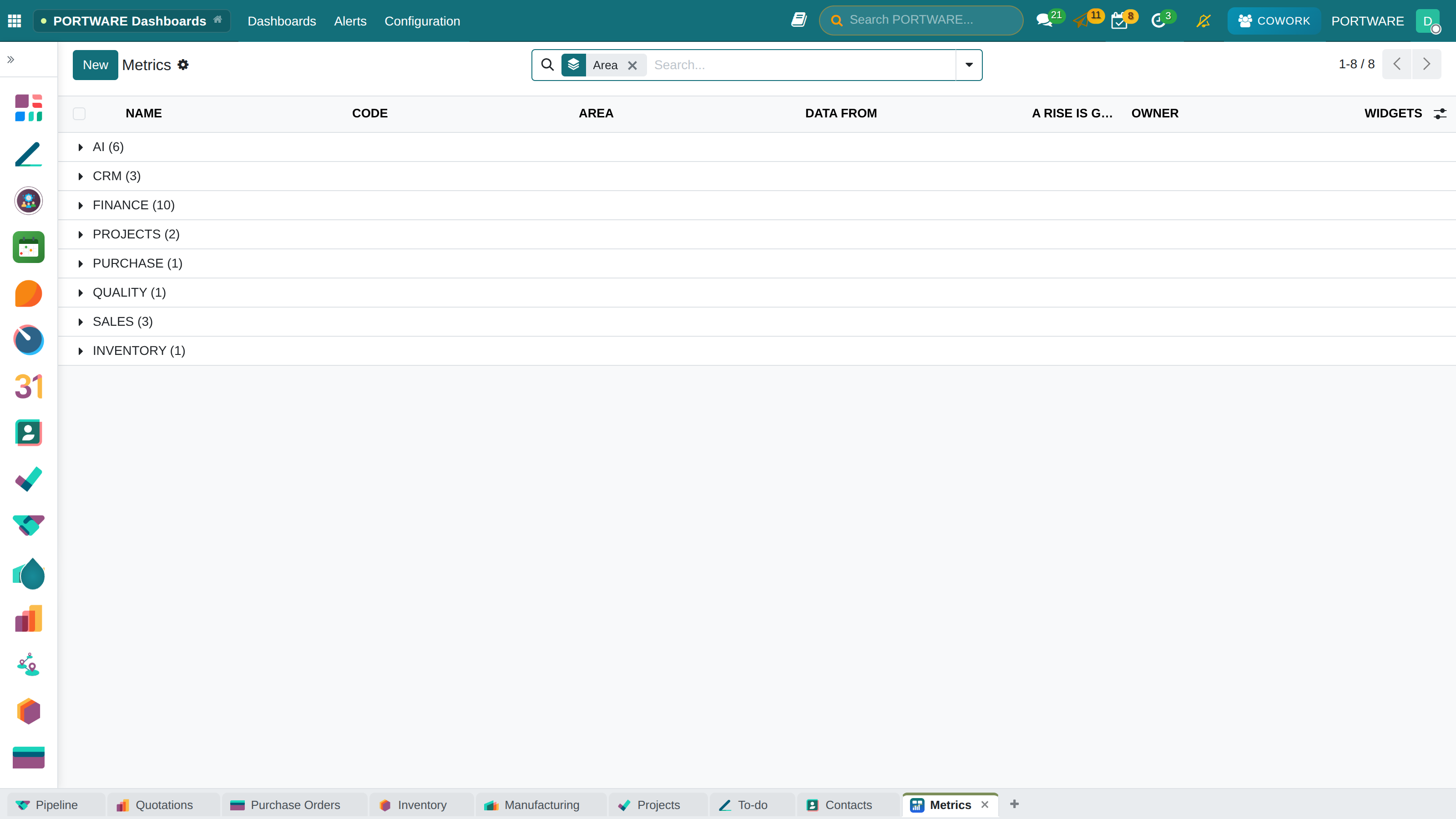The image size is (1456, 819).
Task: Switch to Manufacturing tab
Action: [x=541, y=805]
